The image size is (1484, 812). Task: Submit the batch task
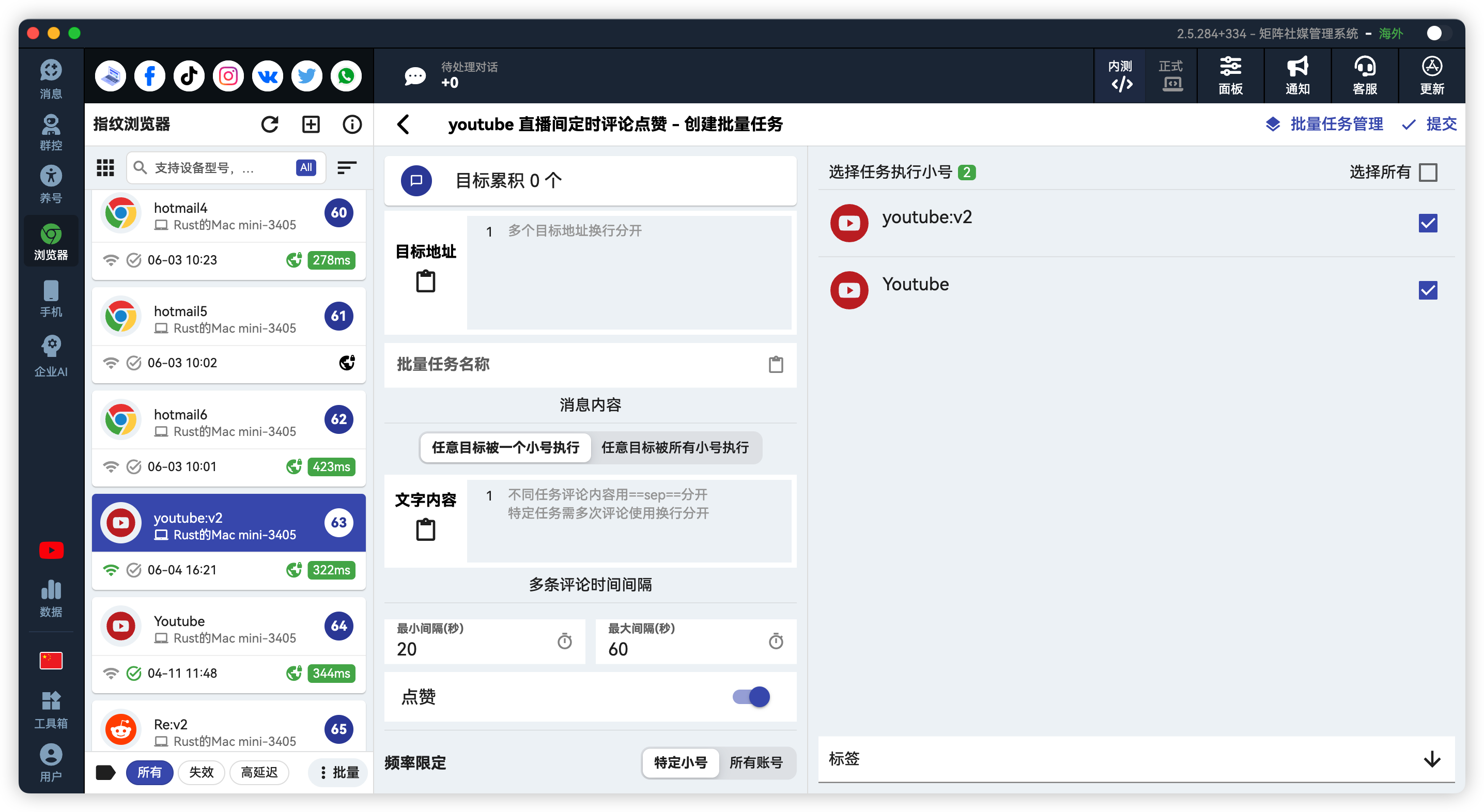click(1430, 124)
